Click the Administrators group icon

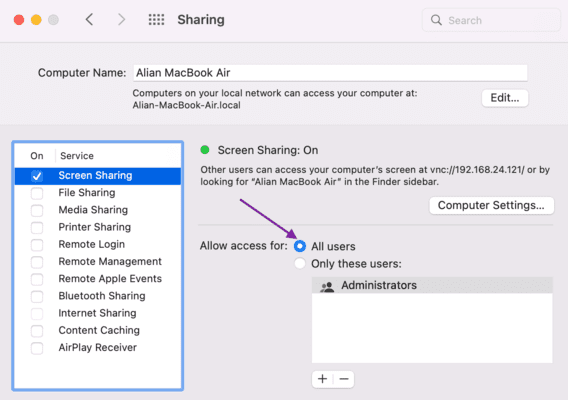point(327,286)
